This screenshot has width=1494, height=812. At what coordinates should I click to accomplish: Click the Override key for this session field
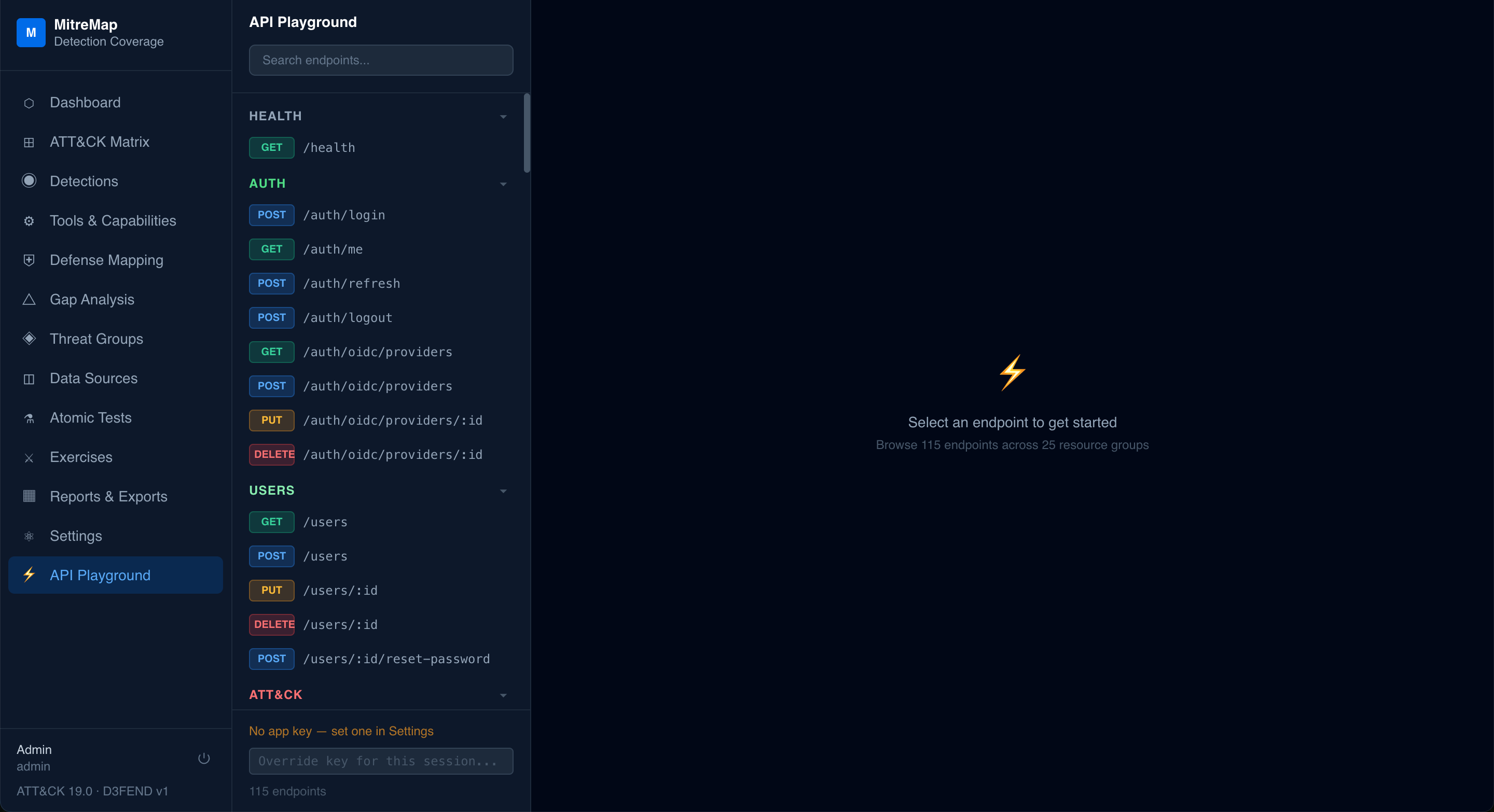pyautogui.click(x=381, y=761)
